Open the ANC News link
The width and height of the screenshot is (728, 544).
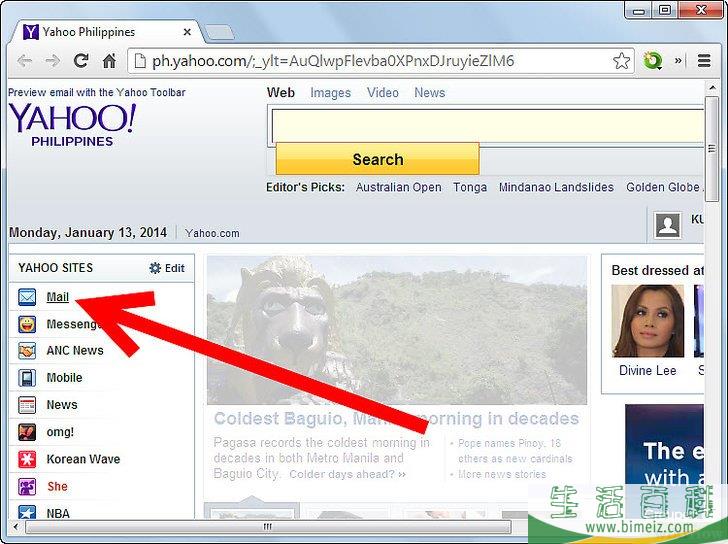[x=75, y=350]
